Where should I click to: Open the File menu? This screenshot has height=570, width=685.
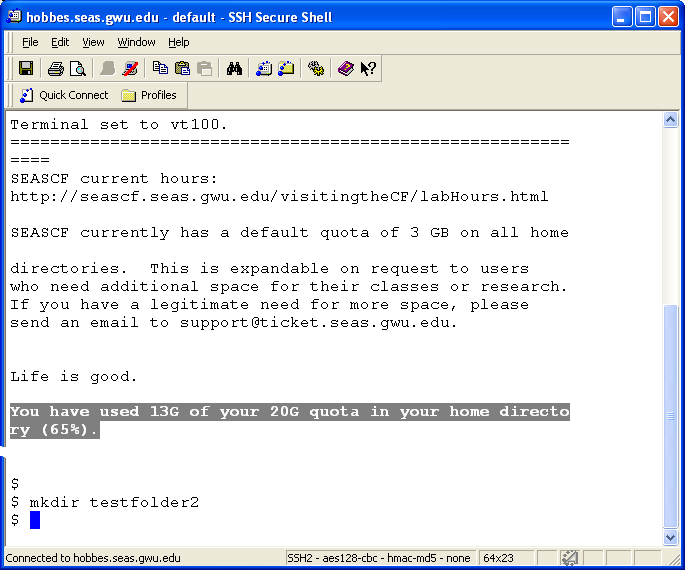[x=30, y=42]
